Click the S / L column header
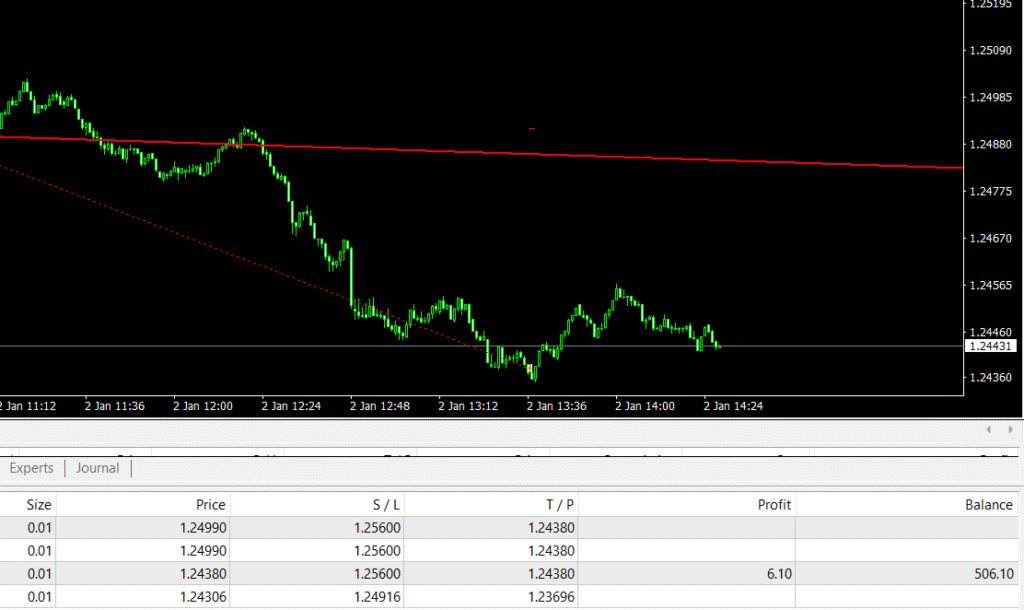 pyautogui.click(x=381, y=505)
